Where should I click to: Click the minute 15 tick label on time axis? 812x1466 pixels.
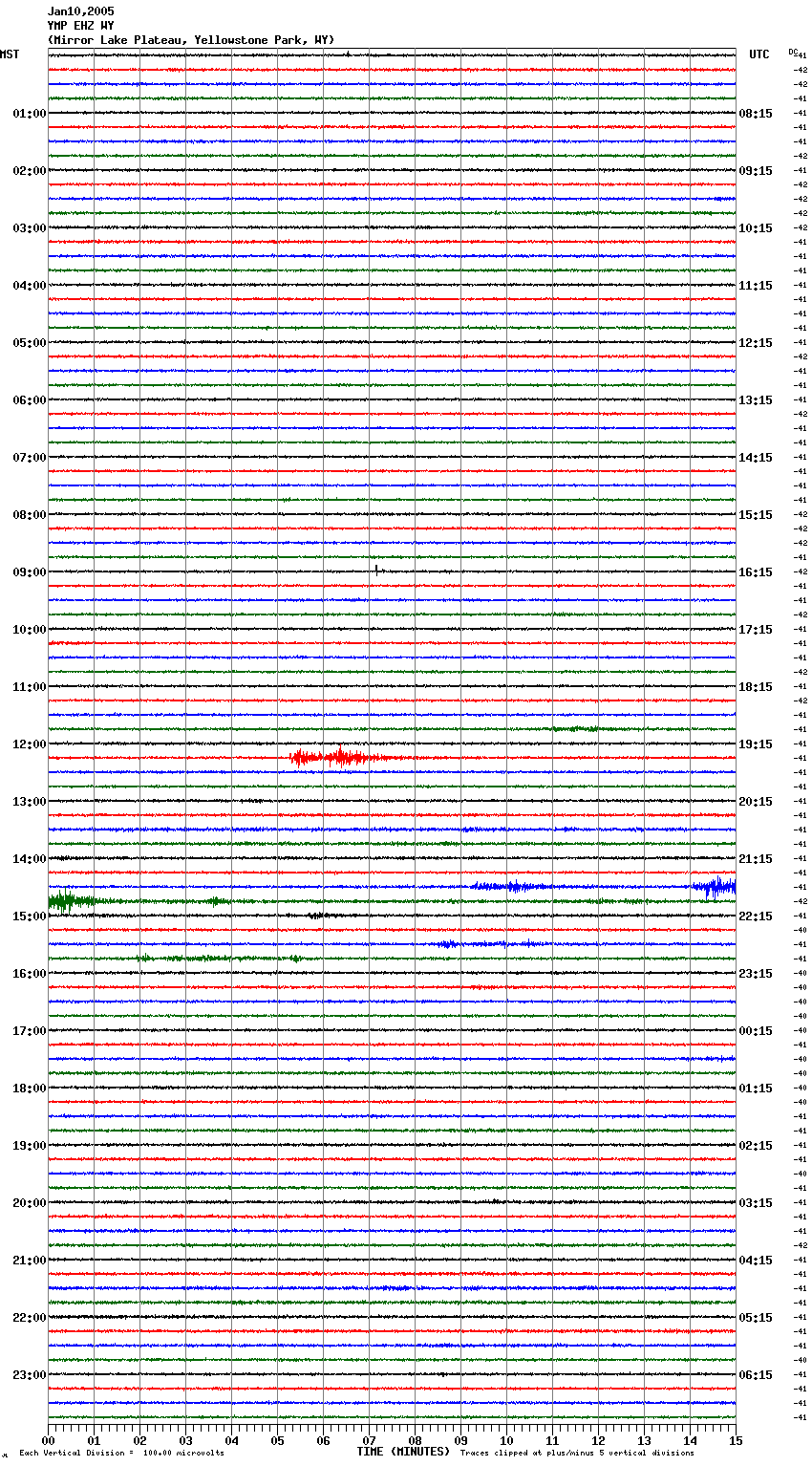pos(736,1440)
